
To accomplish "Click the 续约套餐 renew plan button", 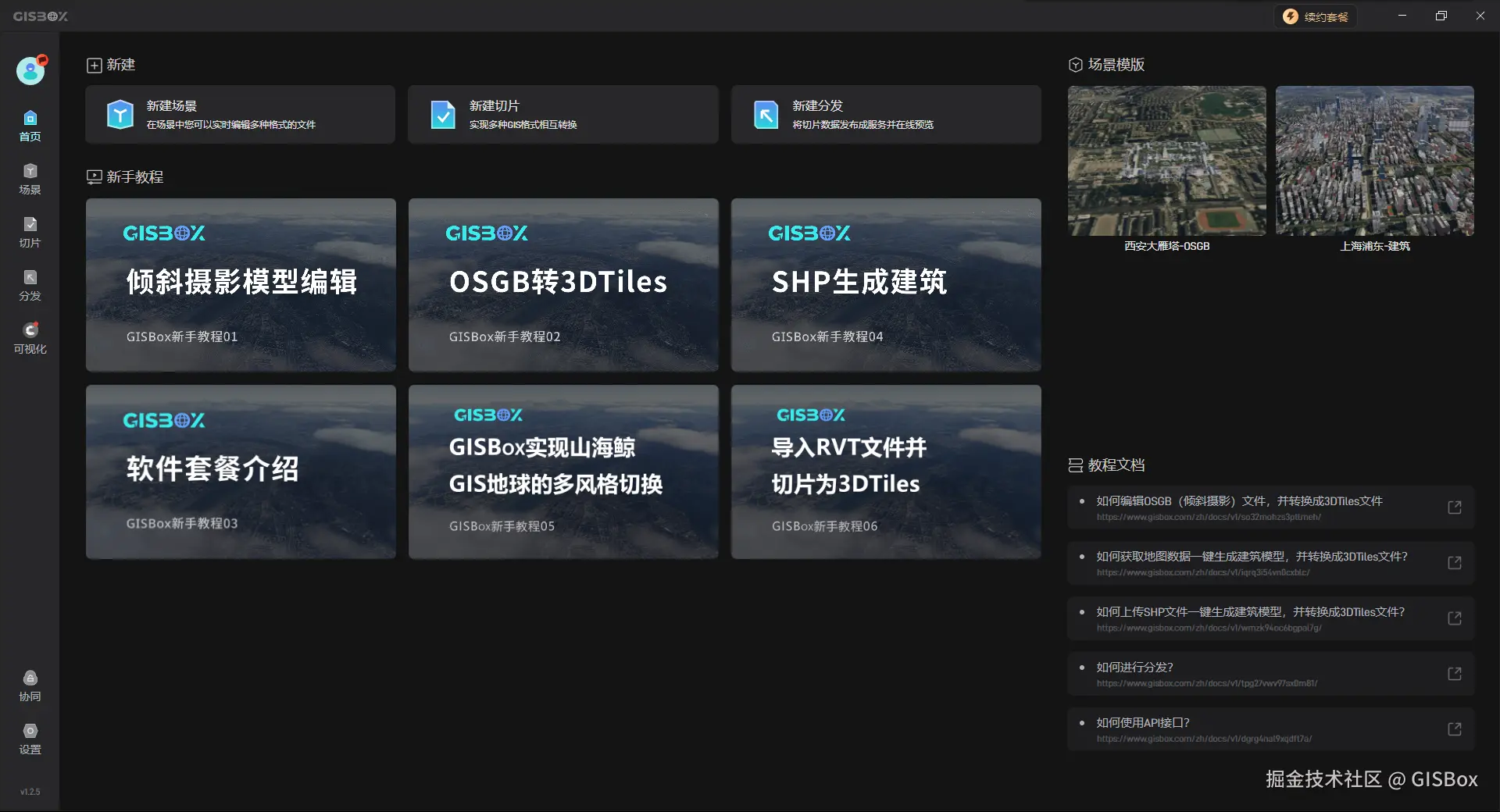I will (1316, 16).
